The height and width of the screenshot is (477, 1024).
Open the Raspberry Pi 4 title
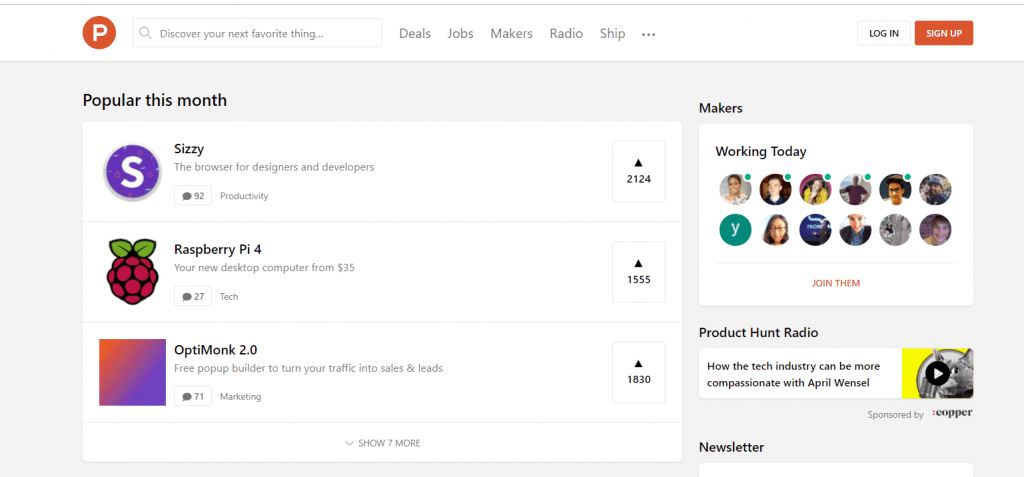tap(218, 249)
